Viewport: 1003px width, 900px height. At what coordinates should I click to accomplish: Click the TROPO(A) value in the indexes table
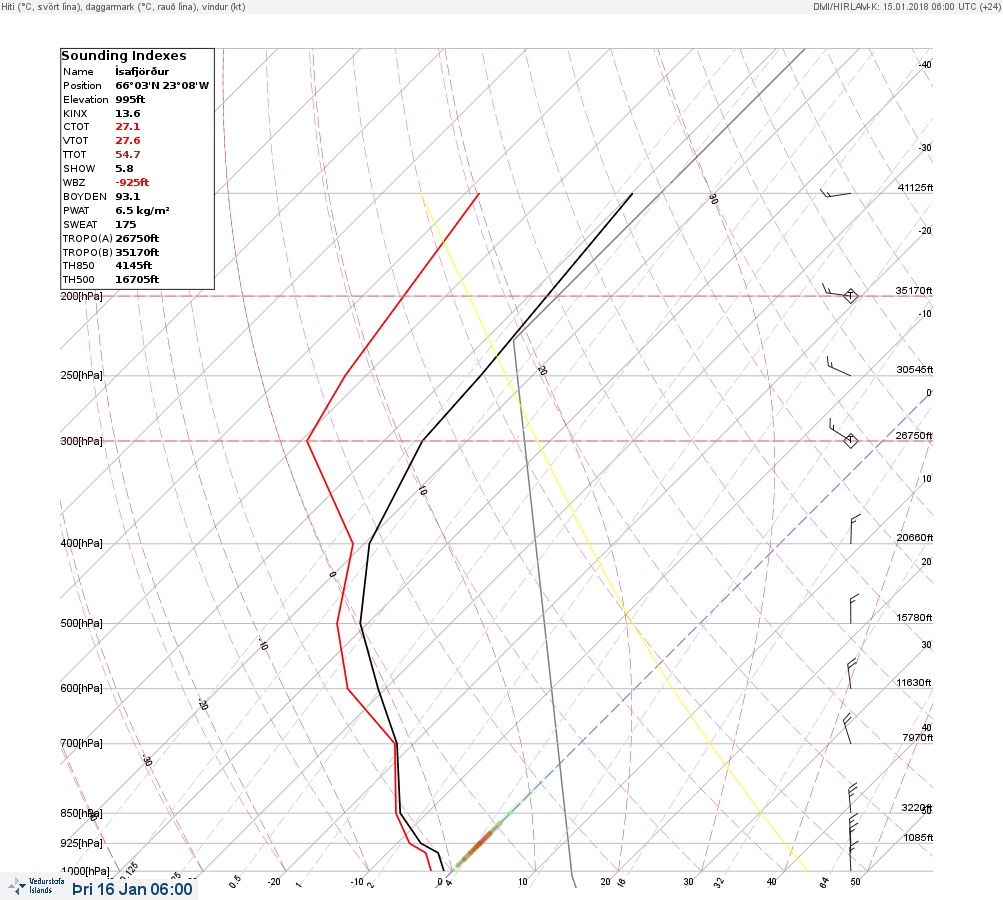pos(137,239)
